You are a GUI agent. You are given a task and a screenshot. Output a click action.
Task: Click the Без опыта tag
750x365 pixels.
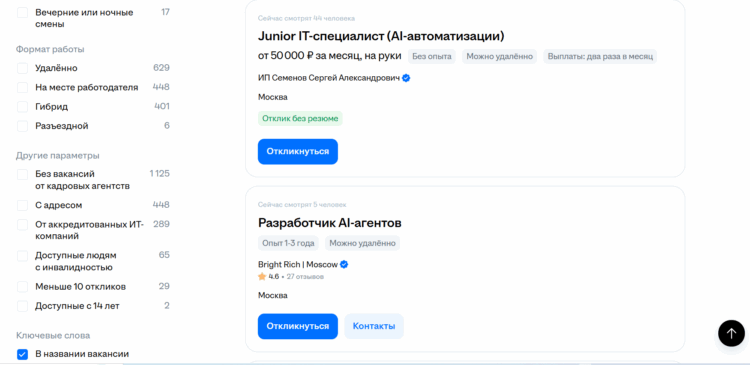pos(432,56)
